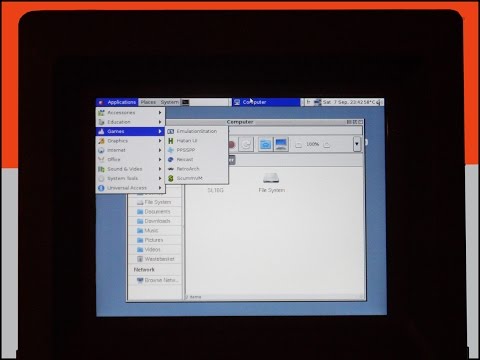
Task: Click the zoom in button right of 100%
Action: [327, 145]
